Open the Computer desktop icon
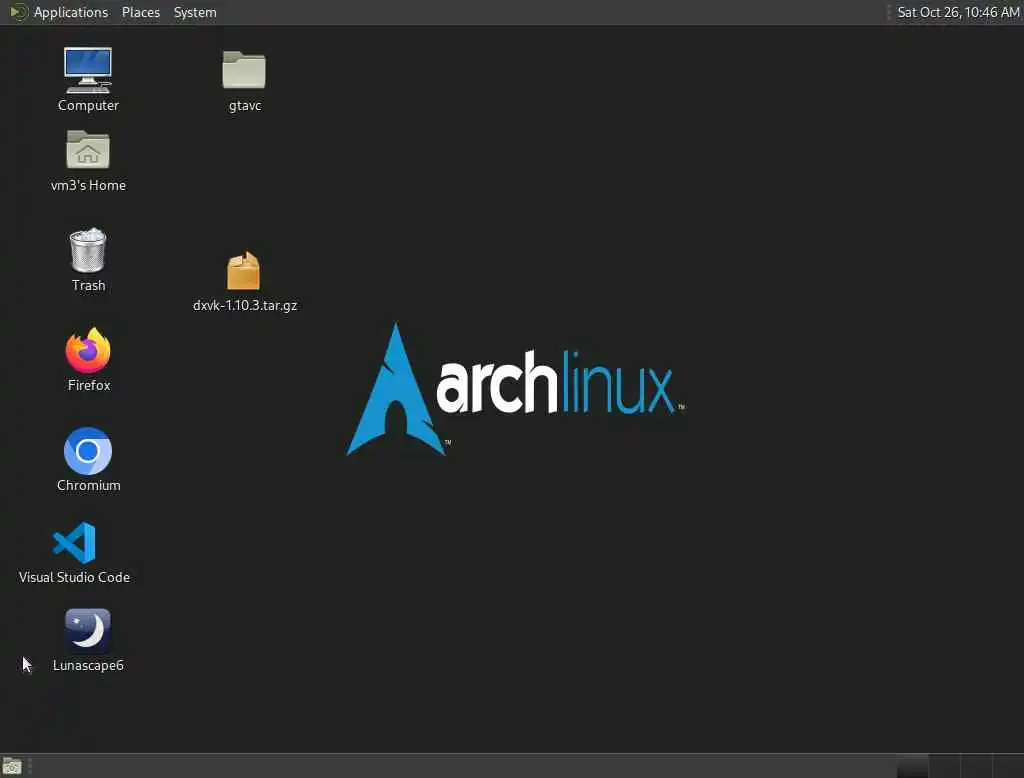The height and width of the screenshot is (778, 1024). pos(88,71)
